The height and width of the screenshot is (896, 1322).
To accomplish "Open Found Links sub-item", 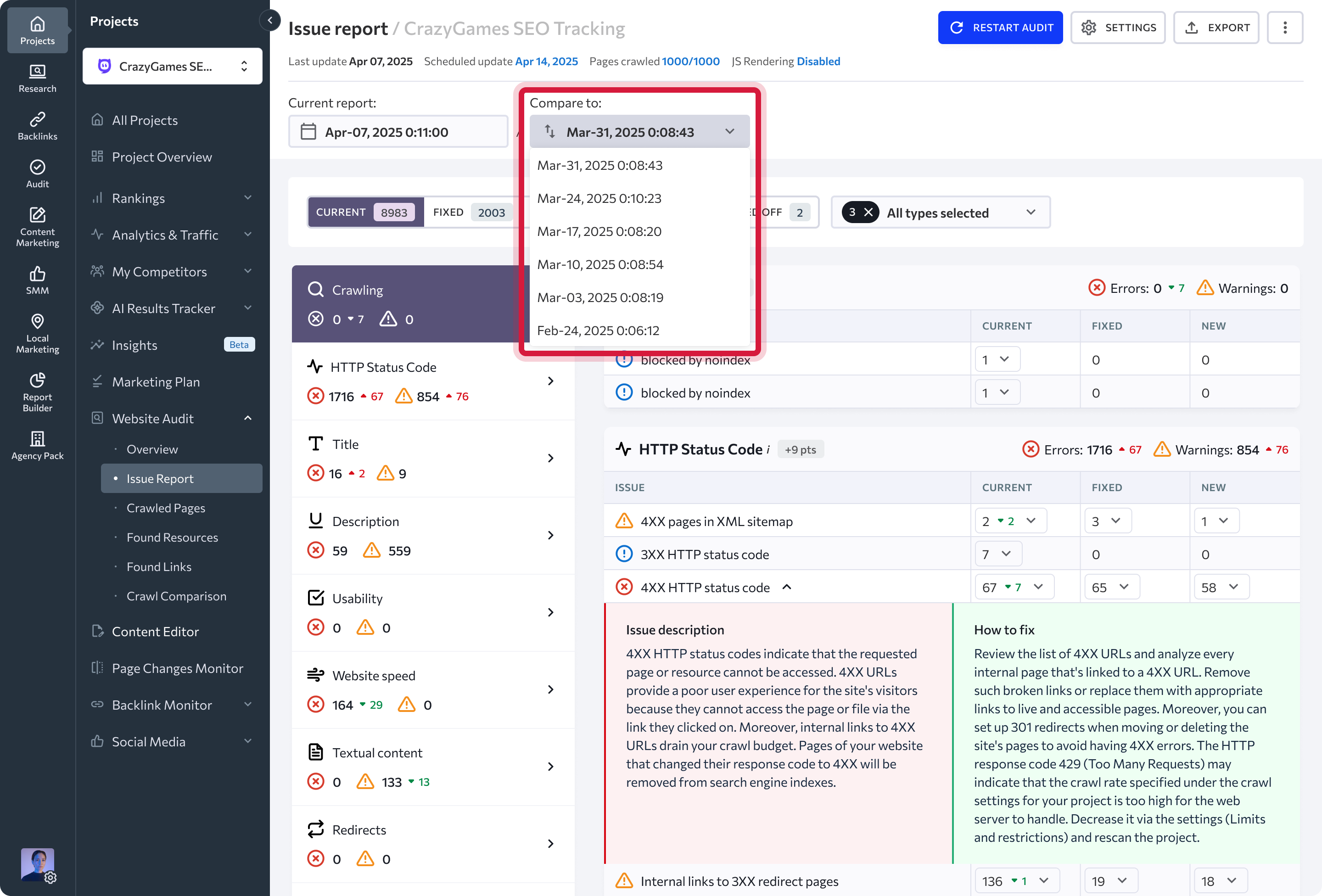I will [159, 566].
